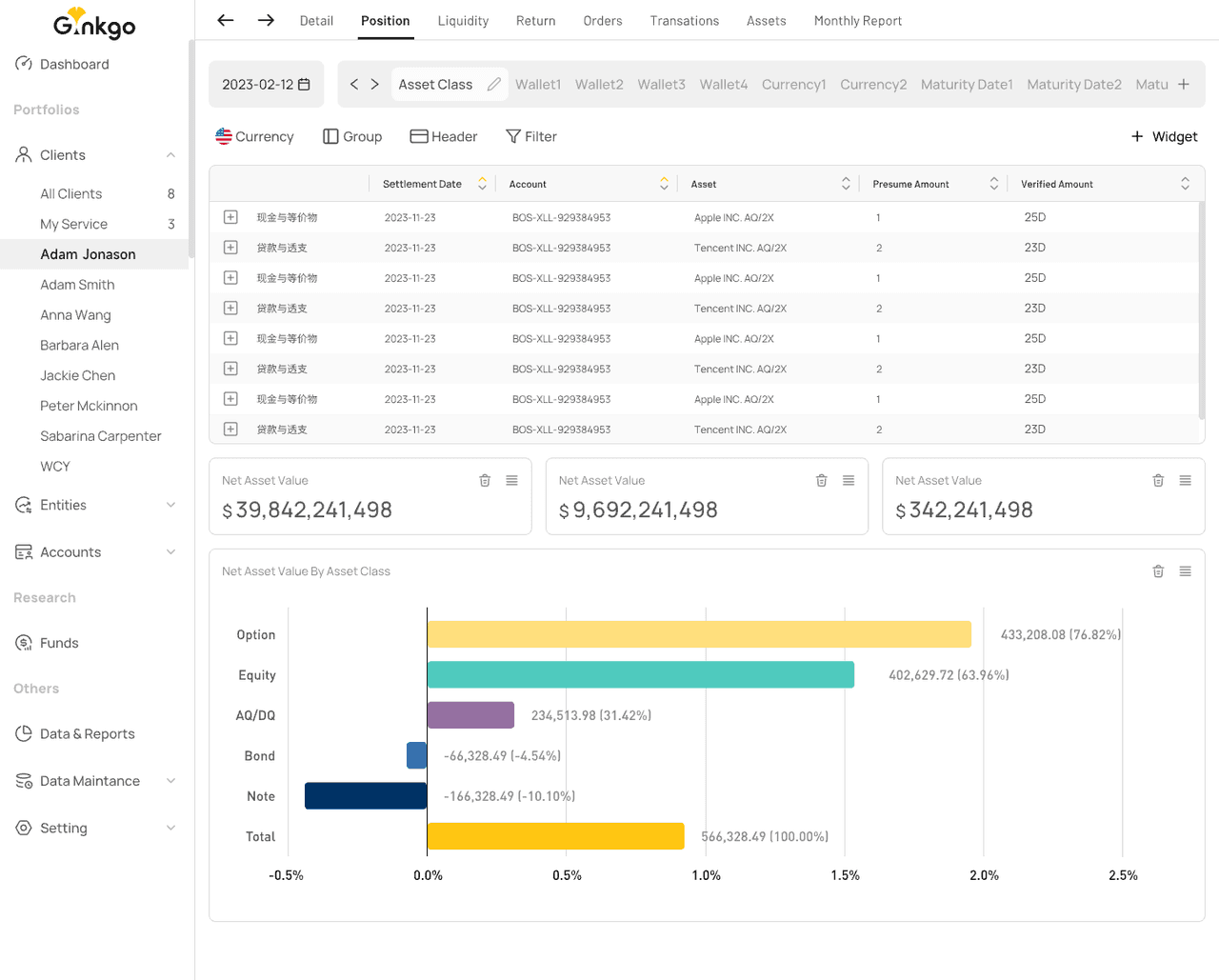The image size is (1219, 980).
Task: Add a new Widget
Action: pyautogui.click(x=1164, y=136)
